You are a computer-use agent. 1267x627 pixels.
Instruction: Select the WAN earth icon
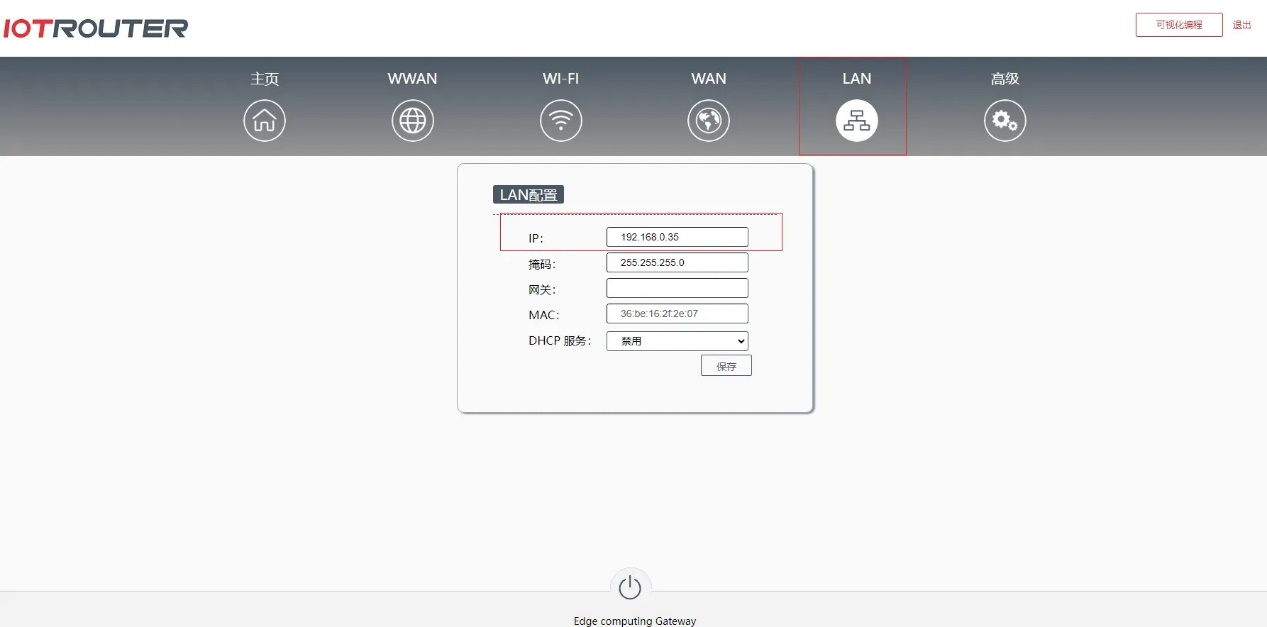(x=708, y=121)
